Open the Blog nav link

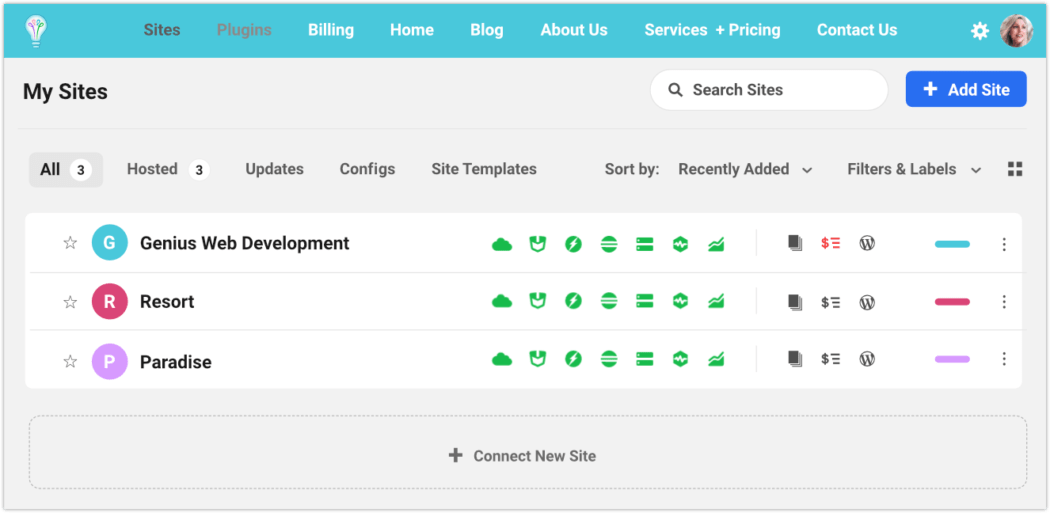tap(487, 30)
